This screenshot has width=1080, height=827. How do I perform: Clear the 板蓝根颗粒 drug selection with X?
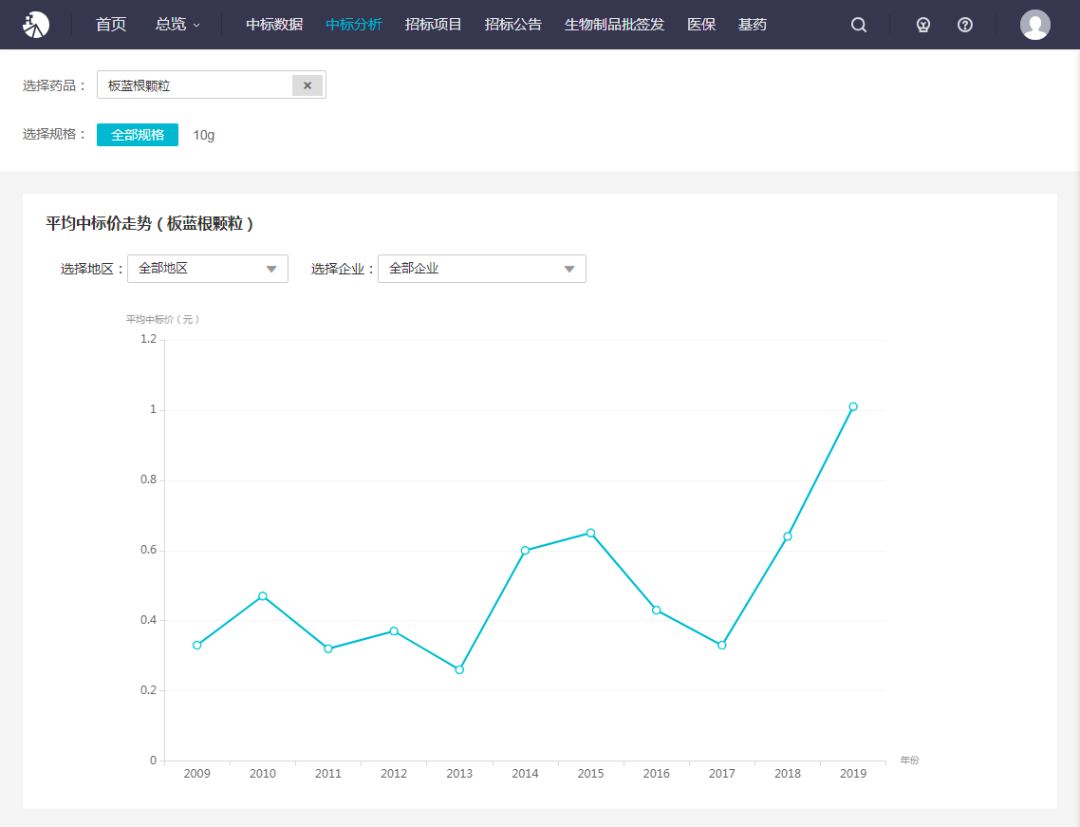(x=307, y=86)
